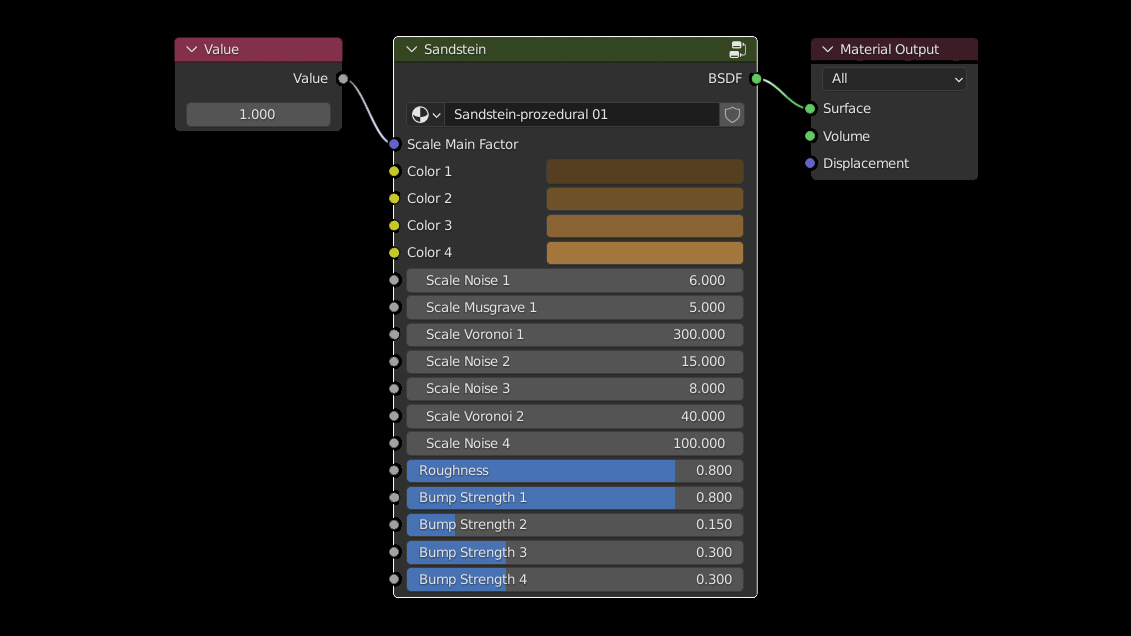This screenshot has height=636, width=1131.
Task: Collapse the Value node
Action: tap(191, 49)
